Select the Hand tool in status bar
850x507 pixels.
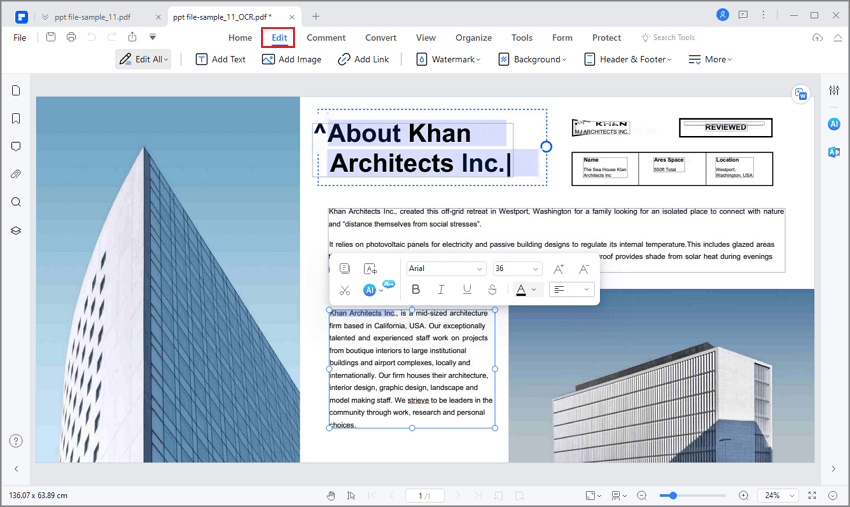coord(331,495)
